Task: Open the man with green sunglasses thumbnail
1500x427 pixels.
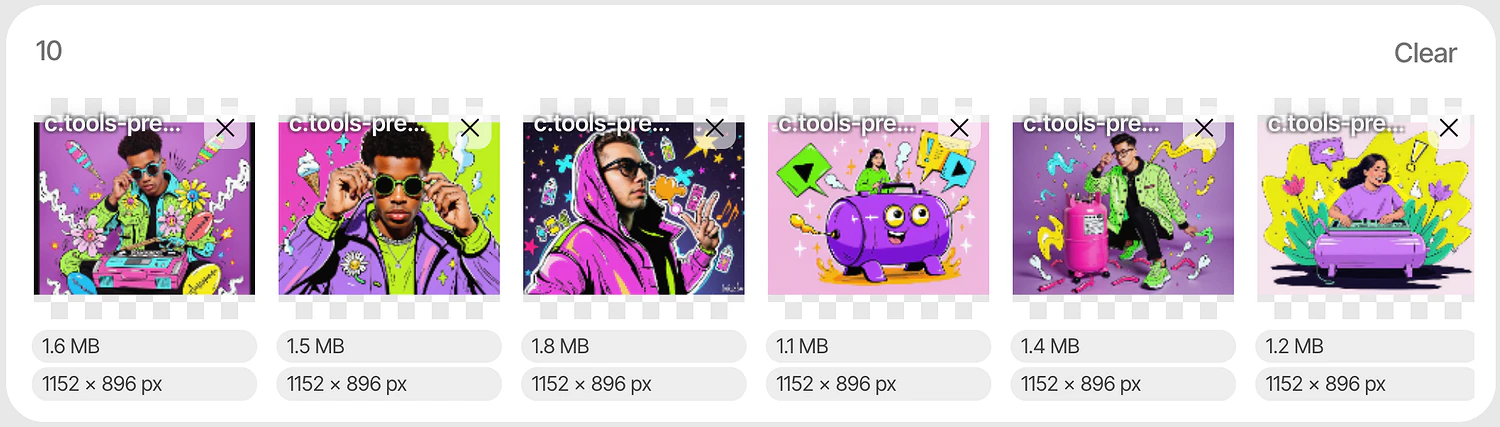Action: (389, 208)
